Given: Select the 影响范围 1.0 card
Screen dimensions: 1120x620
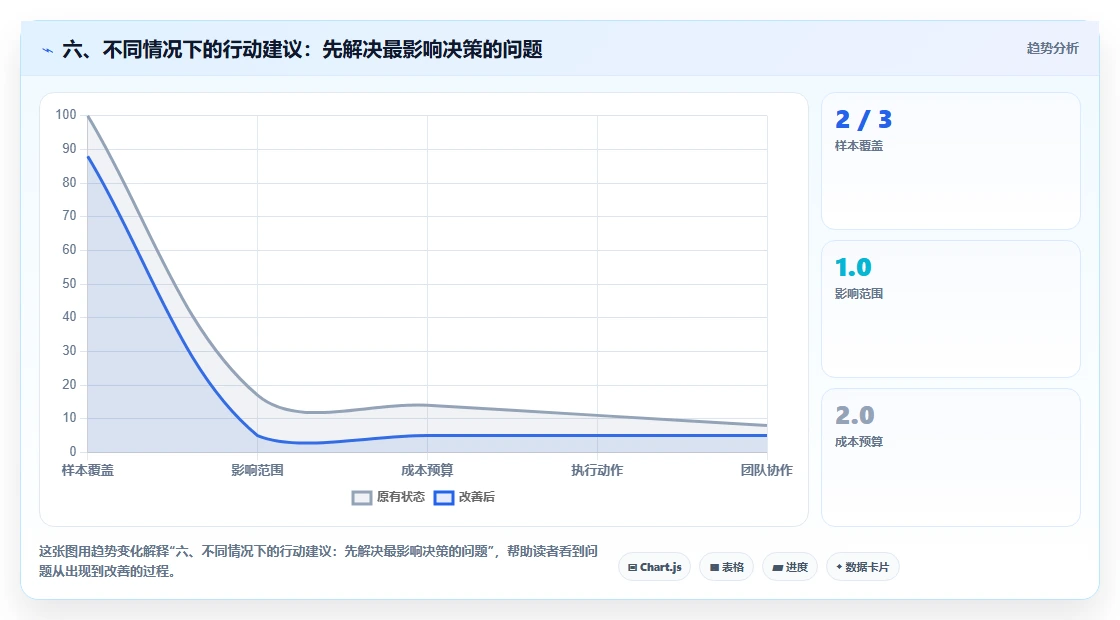Looking at the screenshot, I should pos(951,309).
